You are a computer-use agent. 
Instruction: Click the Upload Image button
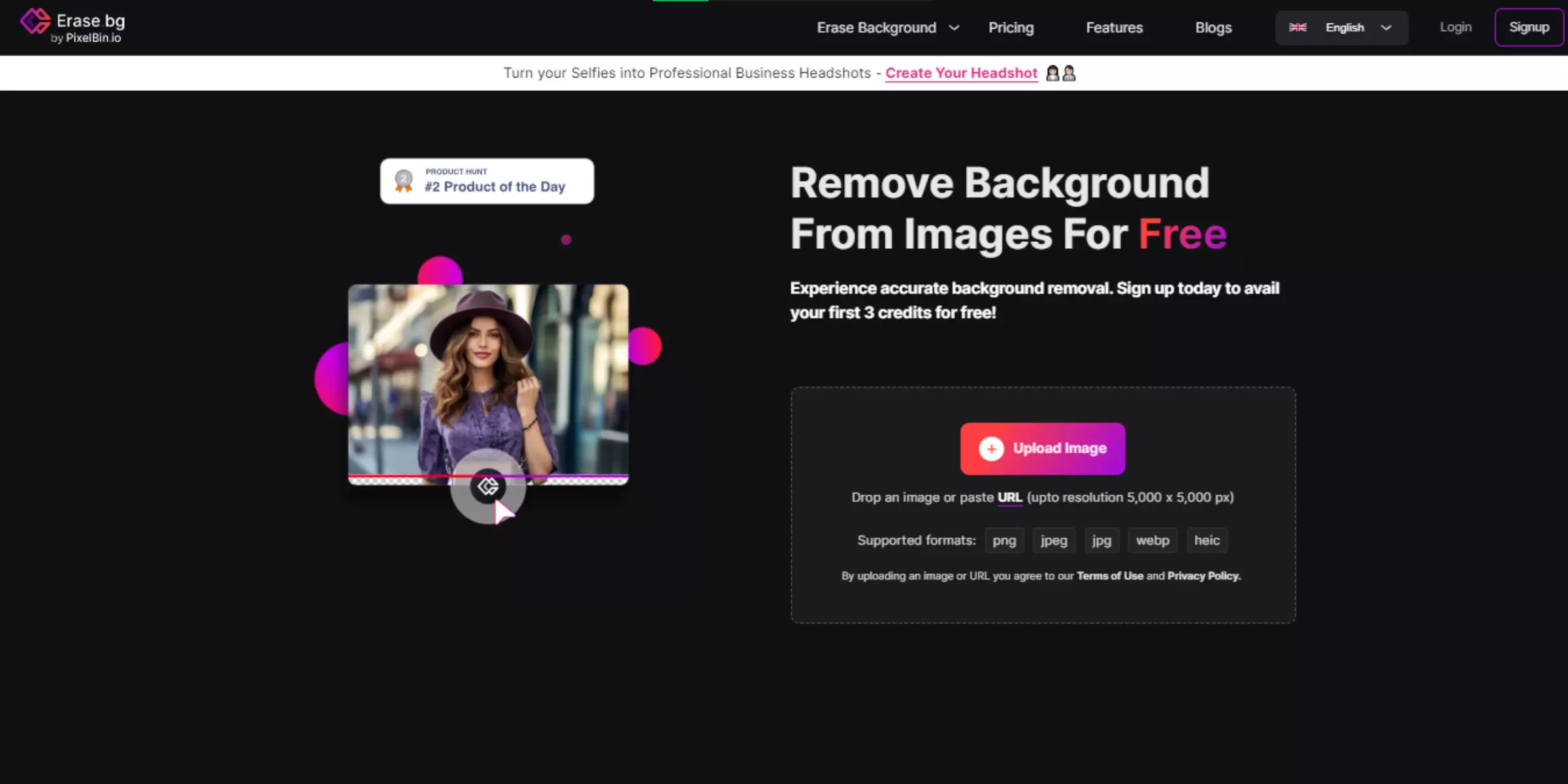1043,448
